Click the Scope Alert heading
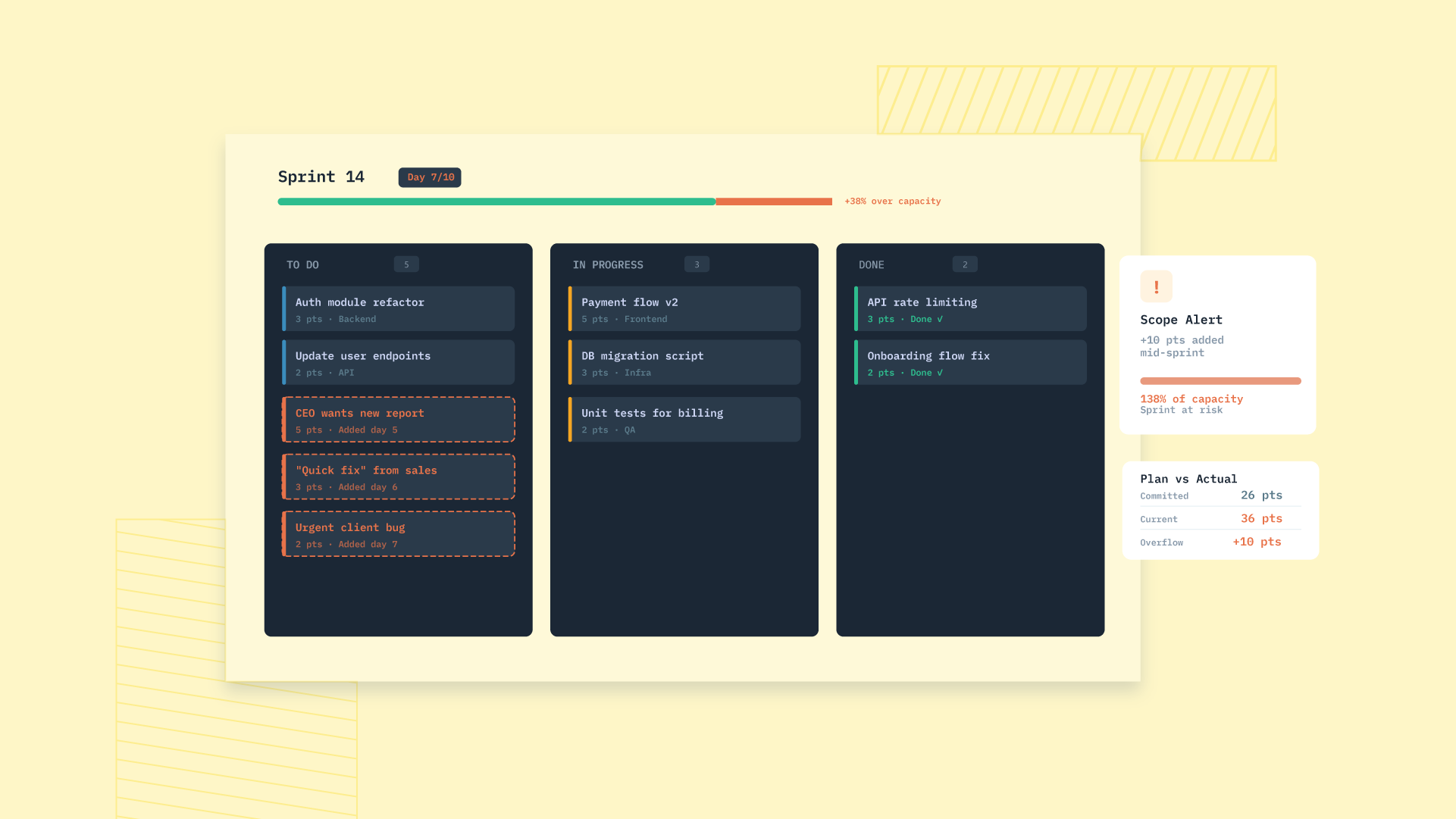Viewport: 1456px width, 819px height. pos(1181,320)
